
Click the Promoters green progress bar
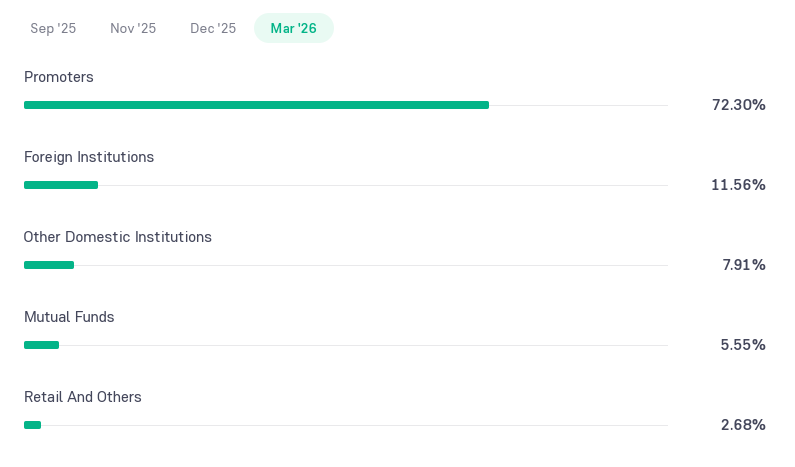(257, 105)
